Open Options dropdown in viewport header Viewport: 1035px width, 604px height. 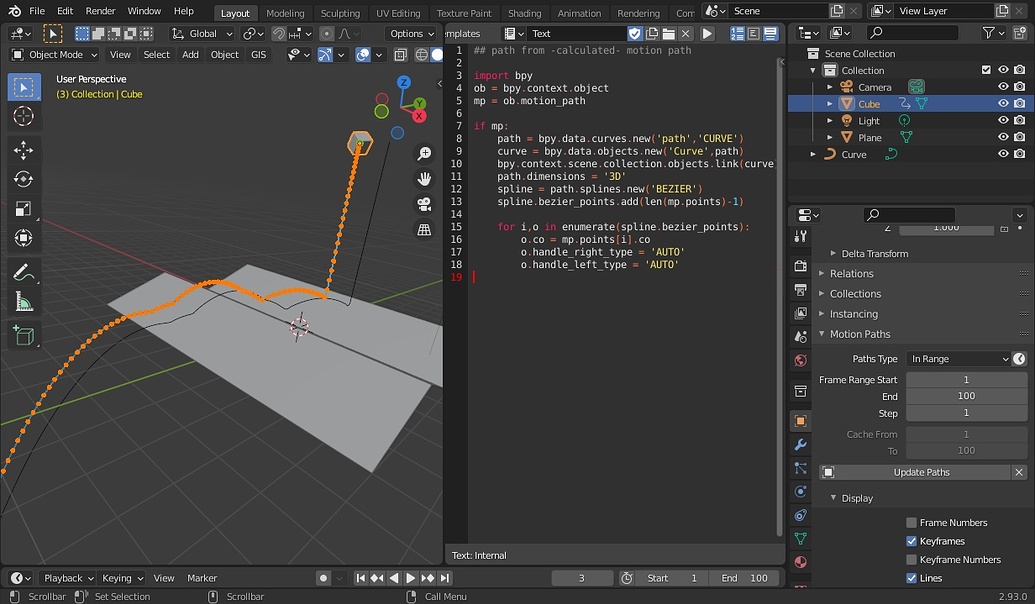pos(411,34)
